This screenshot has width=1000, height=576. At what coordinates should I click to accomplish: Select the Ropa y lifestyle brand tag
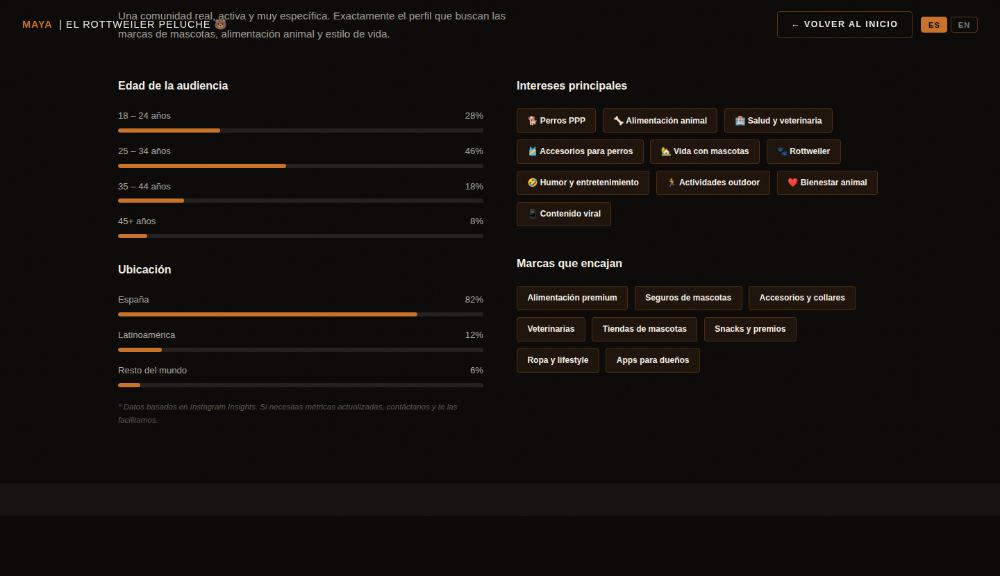point(557,360)
